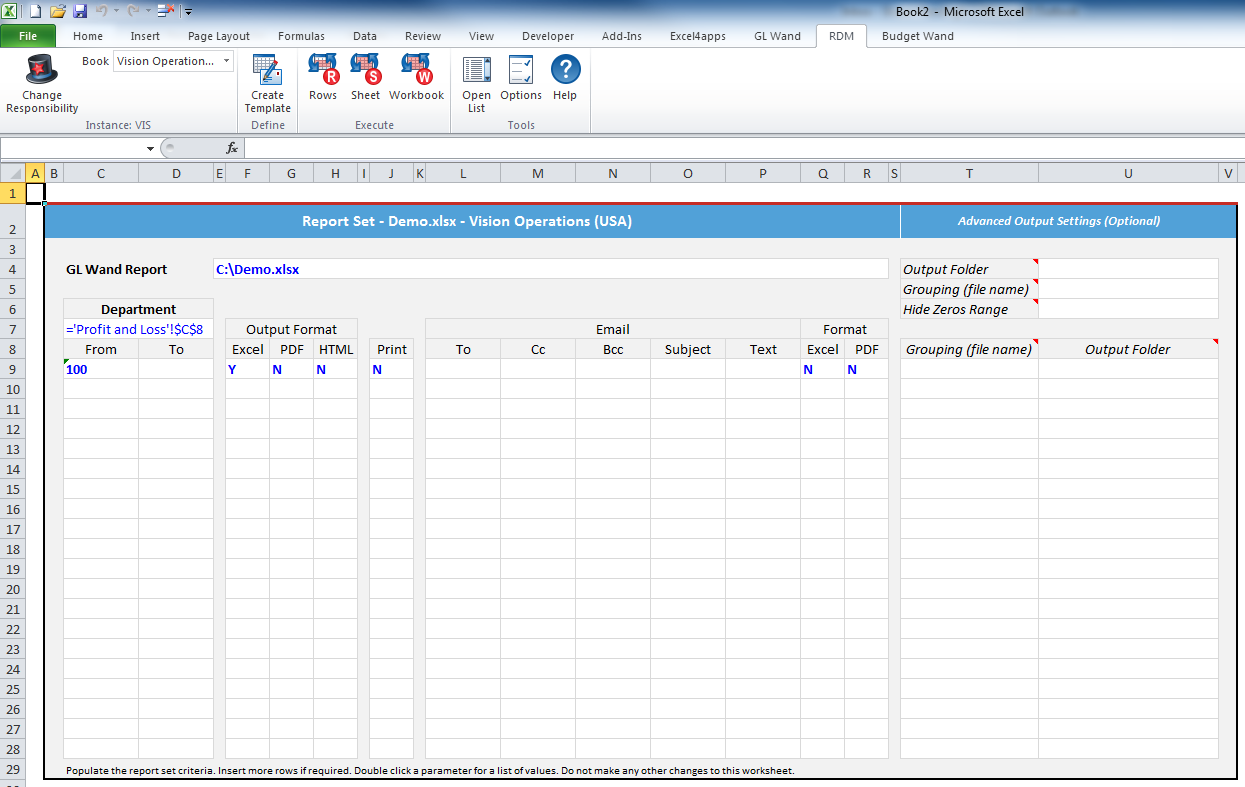This screenshot has width=1245, height=787.
Task: Click the Undo icon in quick access toolbar
Action: pyautogui.click(x=101, y=11)
